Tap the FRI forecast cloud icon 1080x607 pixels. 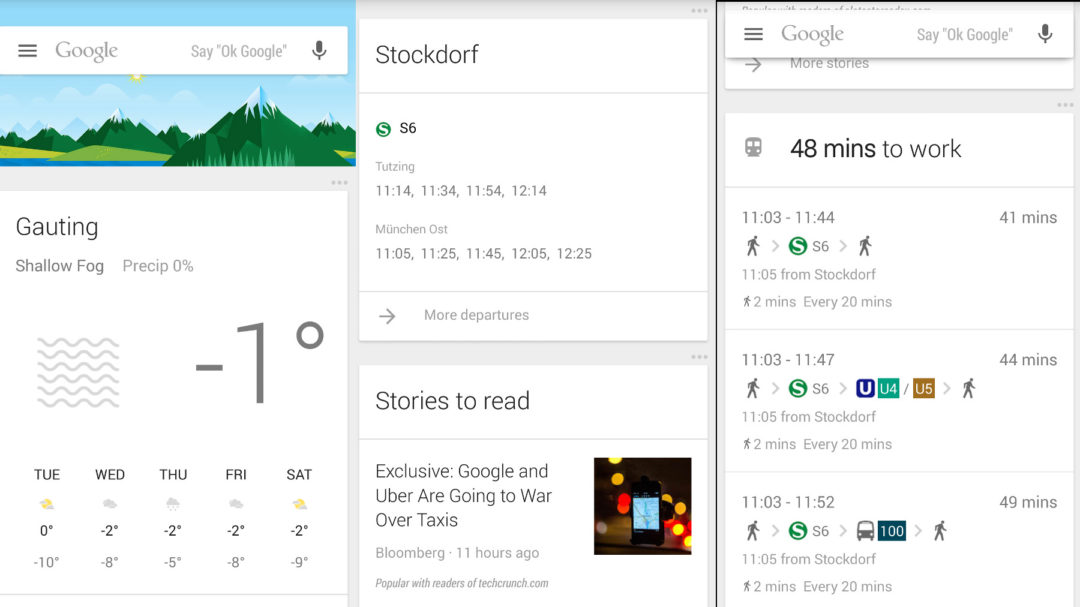[236, 504]
